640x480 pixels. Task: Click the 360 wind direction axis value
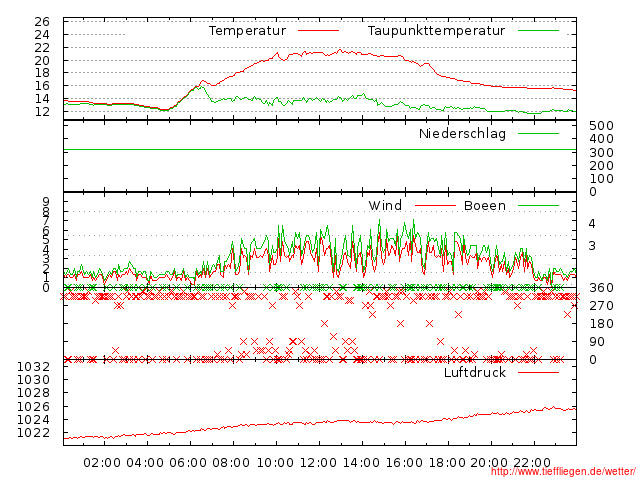click(x=601, y=288)
